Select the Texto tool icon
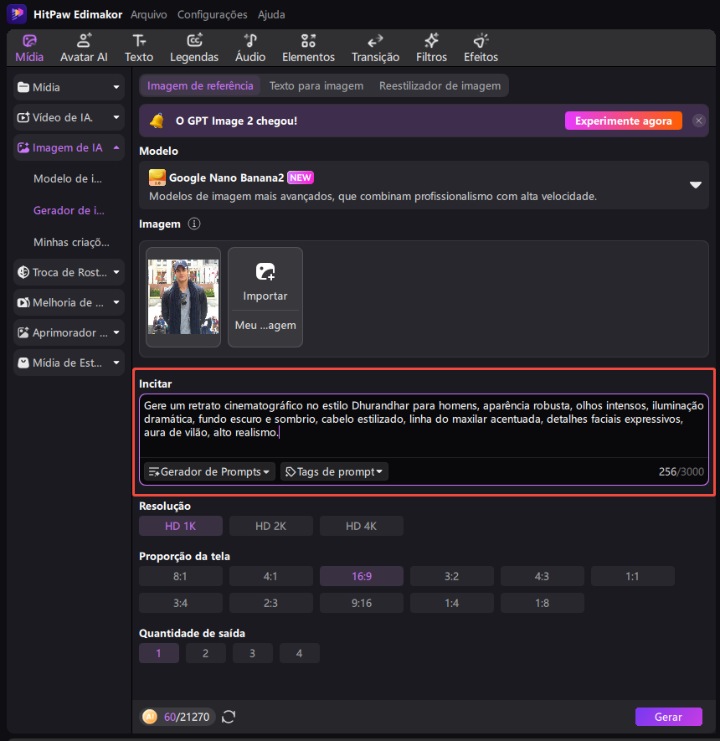 coord(139,41)
